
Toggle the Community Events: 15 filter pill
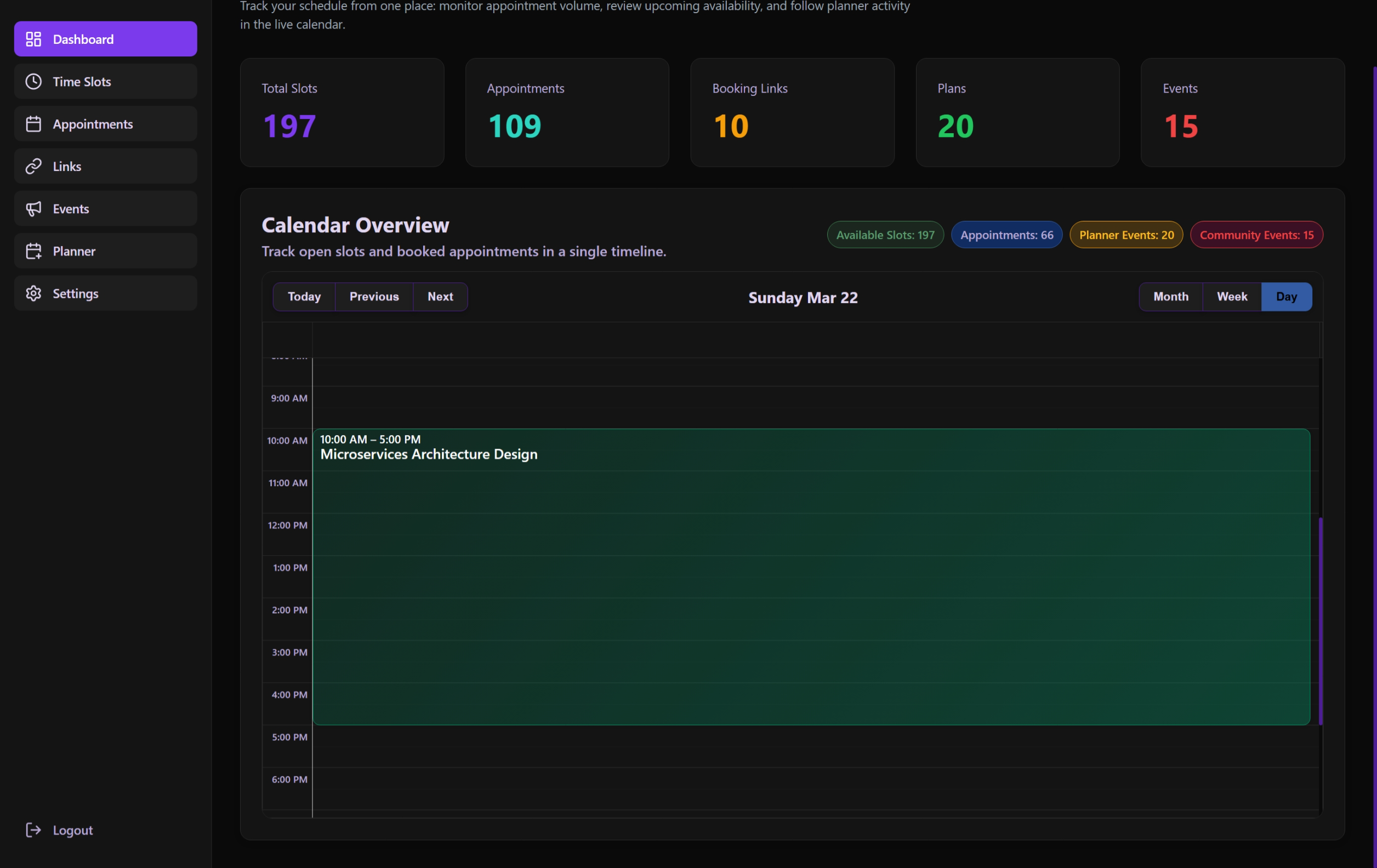pos(1256,235)
